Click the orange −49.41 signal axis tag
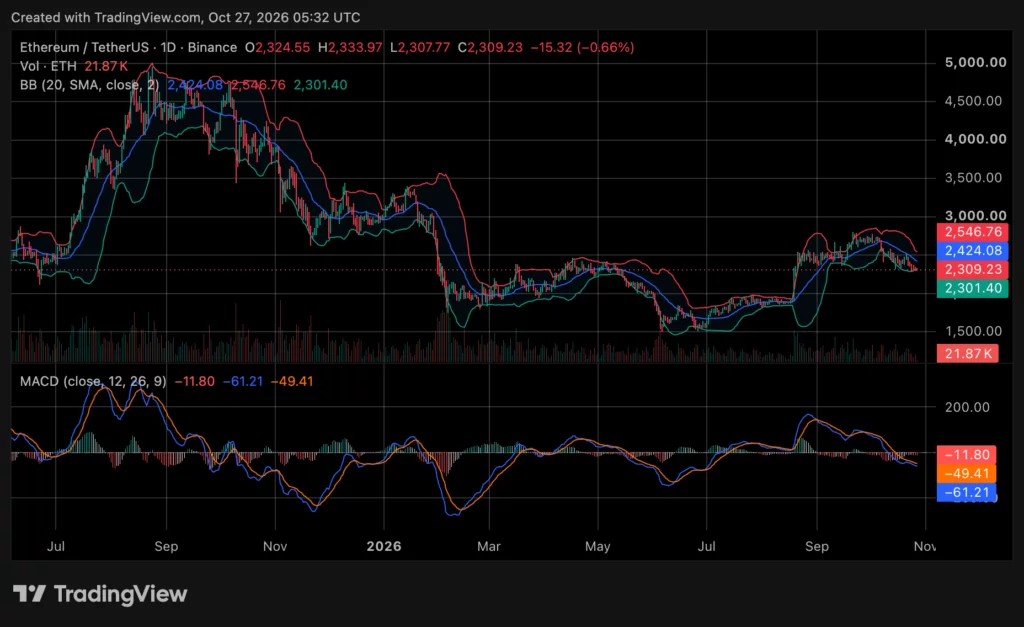 pyautogui.click(x=967, y=474)
